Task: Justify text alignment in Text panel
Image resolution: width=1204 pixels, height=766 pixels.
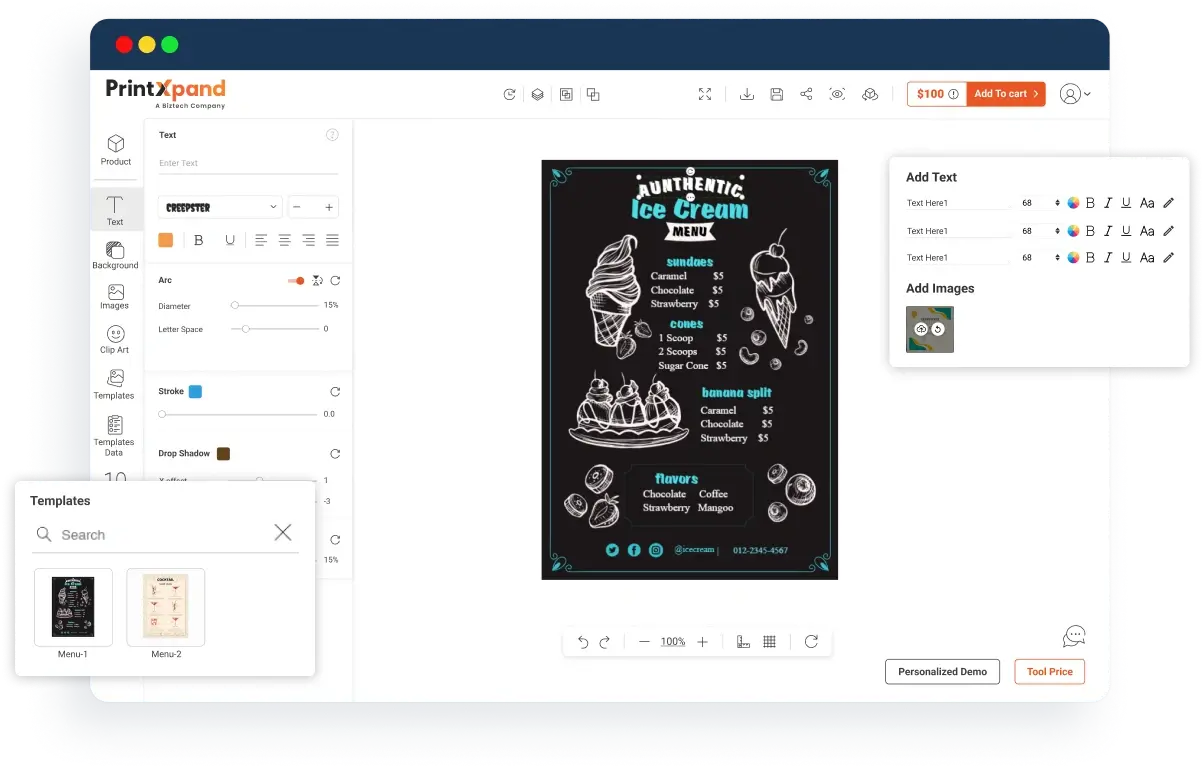Action: [332, 240]
